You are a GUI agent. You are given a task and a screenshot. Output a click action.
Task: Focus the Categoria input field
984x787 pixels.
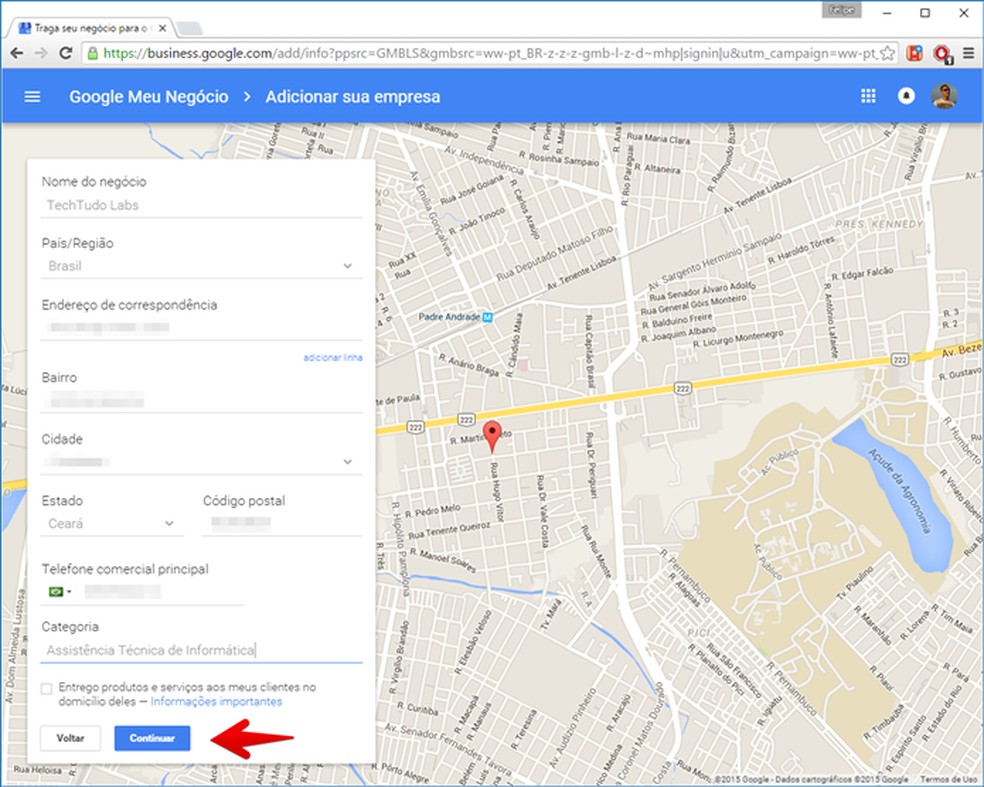tap(201, 650)
